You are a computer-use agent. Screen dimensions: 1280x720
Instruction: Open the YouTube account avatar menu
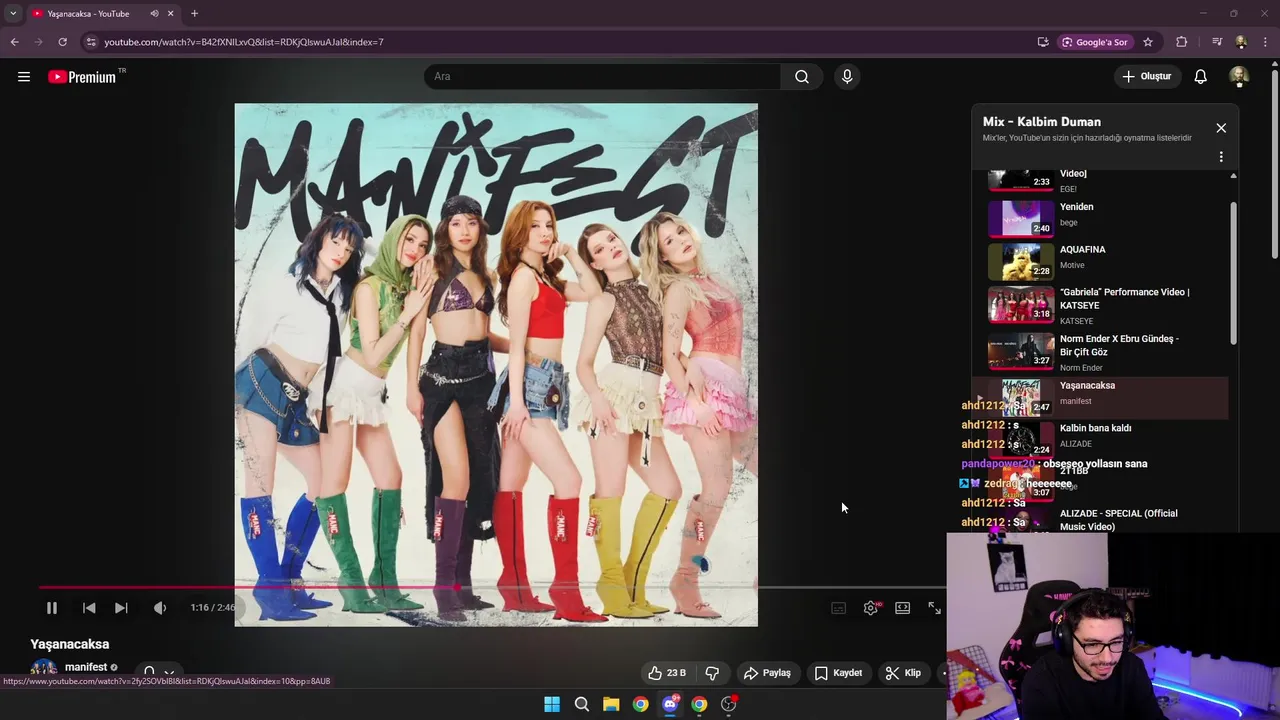1239,76
